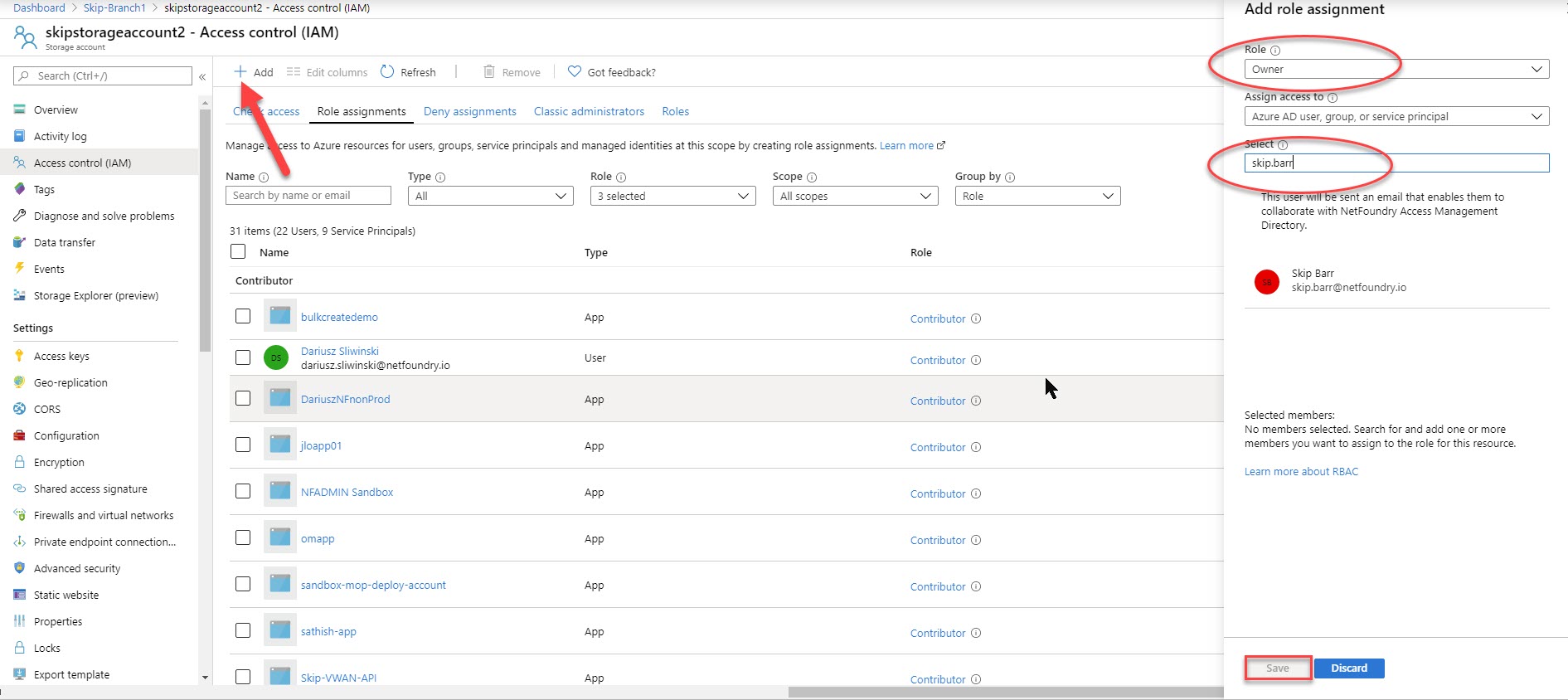The width and height of the screenshot is (1568, 700).
Task: Check the Dariusz Sliwinski row checkbox
Action: coord(243,357)
